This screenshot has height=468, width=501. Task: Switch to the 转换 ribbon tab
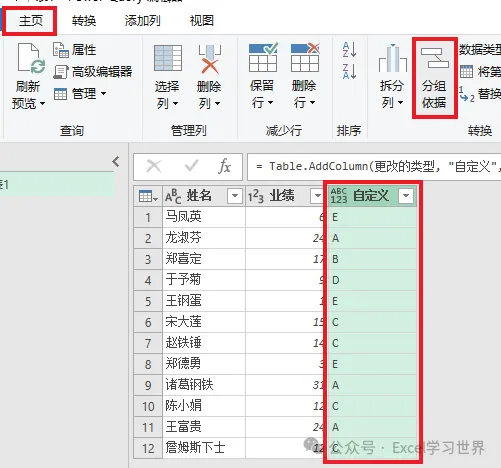[x=84, y=21]
